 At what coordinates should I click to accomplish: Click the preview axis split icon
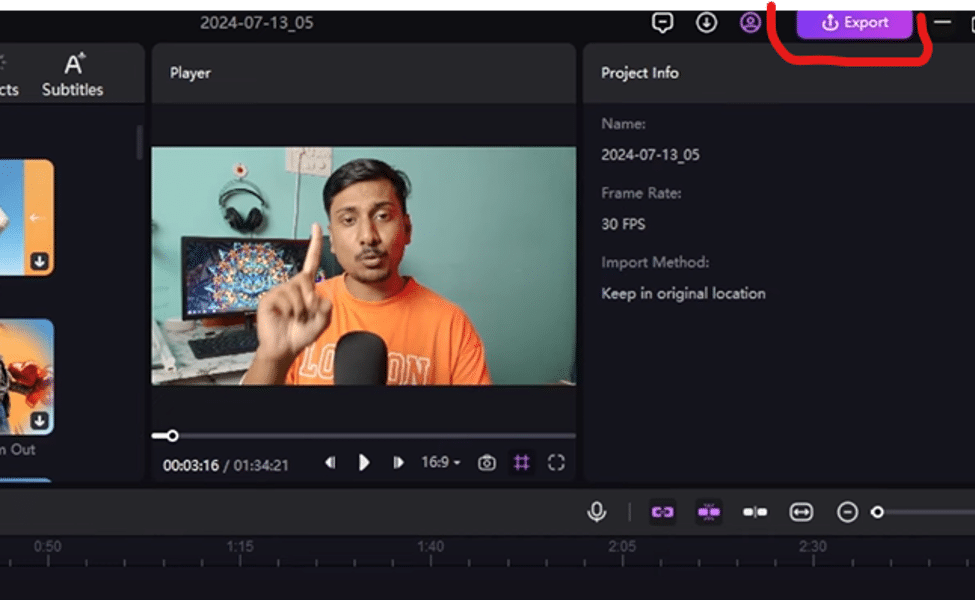755,512
